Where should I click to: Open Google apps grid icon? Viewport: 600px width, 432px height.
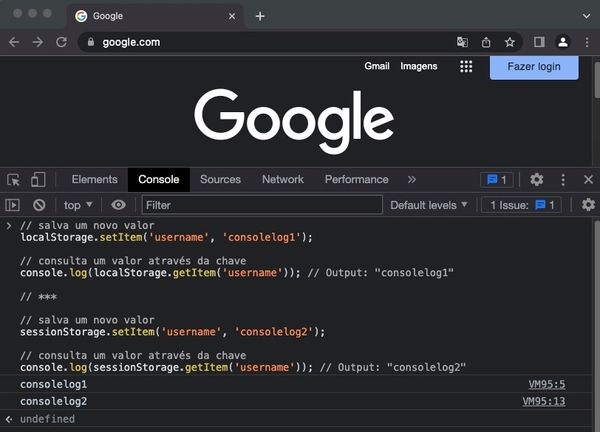[x=466, y=66]
